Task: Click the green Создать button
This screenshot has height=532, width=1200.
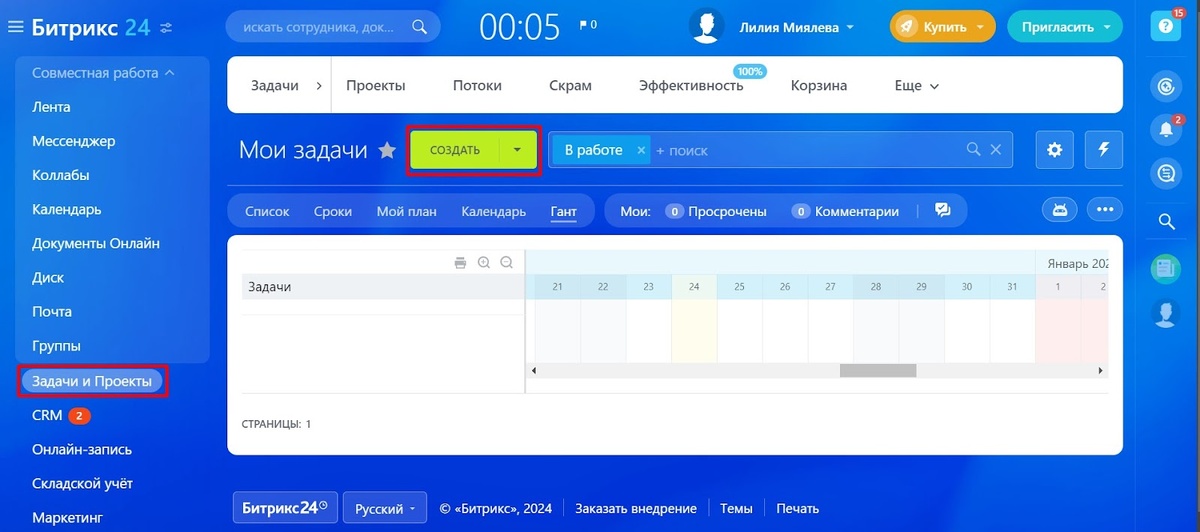Action: 455,150
